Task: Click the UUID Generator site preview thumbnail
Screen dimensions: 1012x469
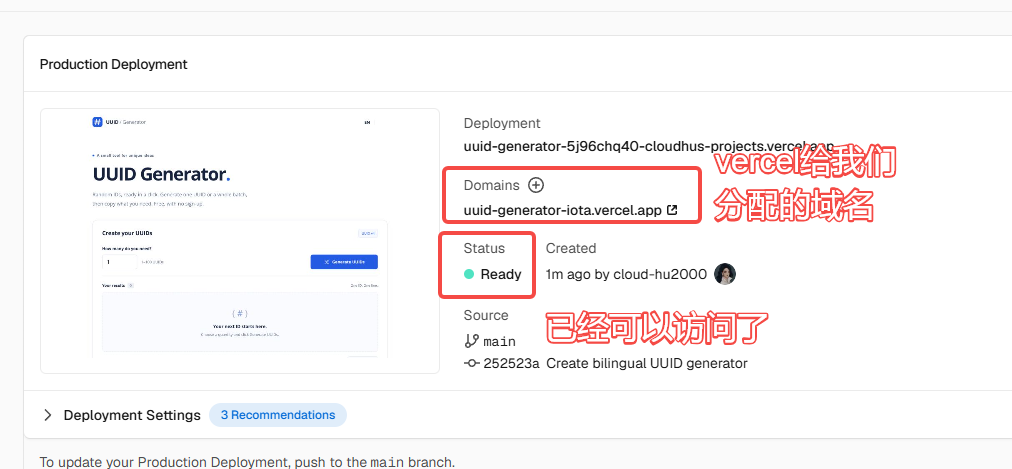Action: pyautogui.click(x=240, y=241)
